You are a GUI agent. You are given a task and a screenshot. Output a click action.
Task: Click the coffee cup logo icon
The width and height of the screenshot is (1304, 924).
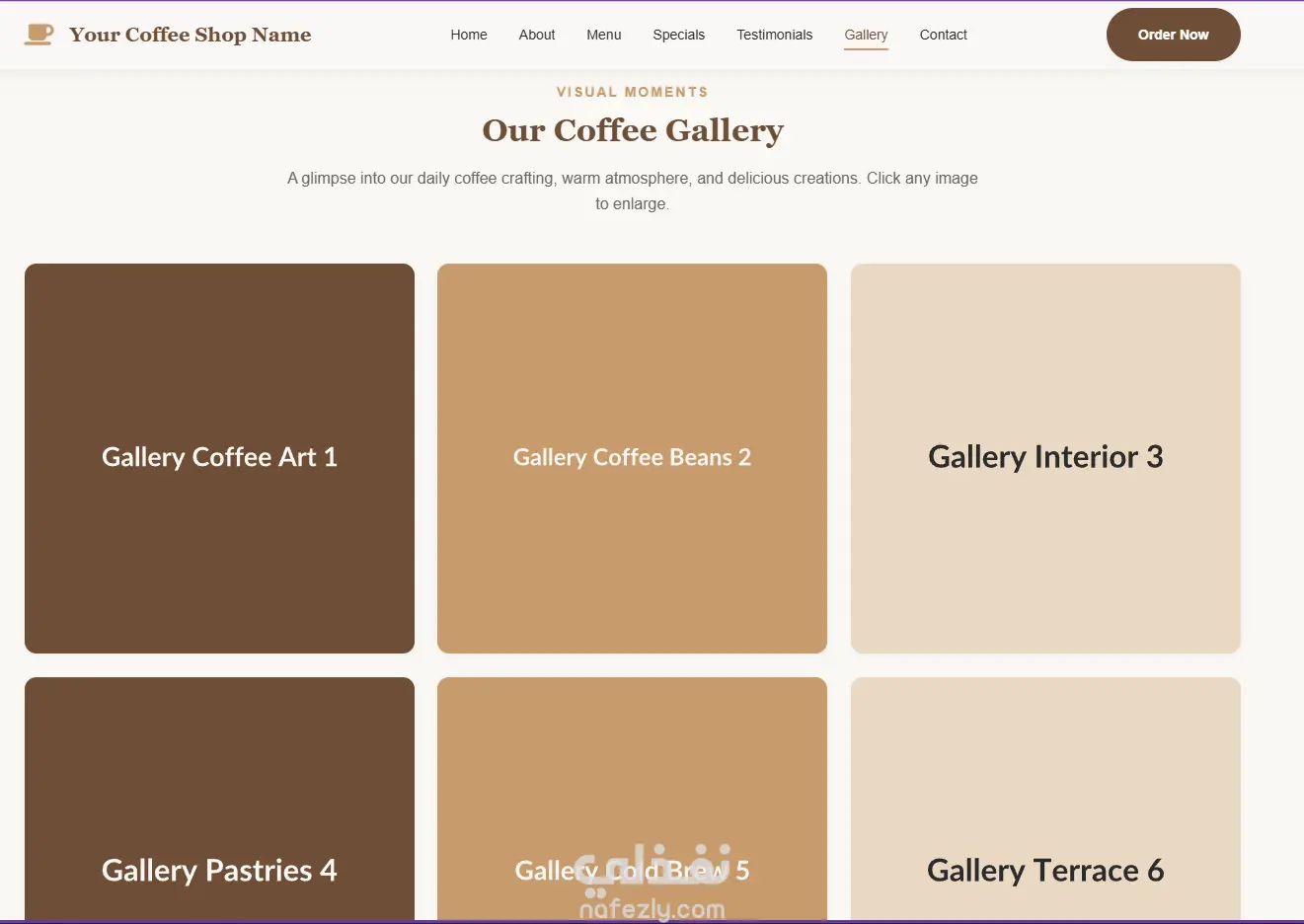coord(38,35)
